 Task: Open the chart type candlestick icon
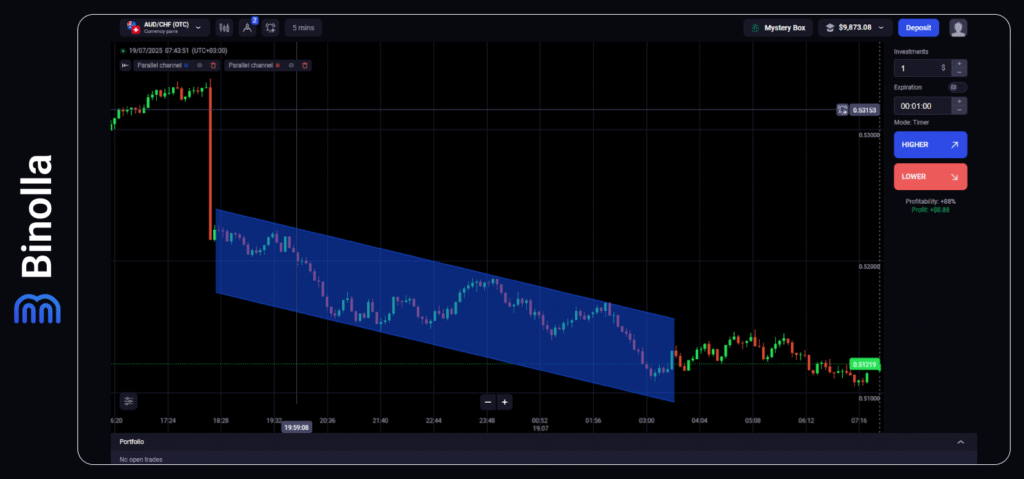point(224,28)
